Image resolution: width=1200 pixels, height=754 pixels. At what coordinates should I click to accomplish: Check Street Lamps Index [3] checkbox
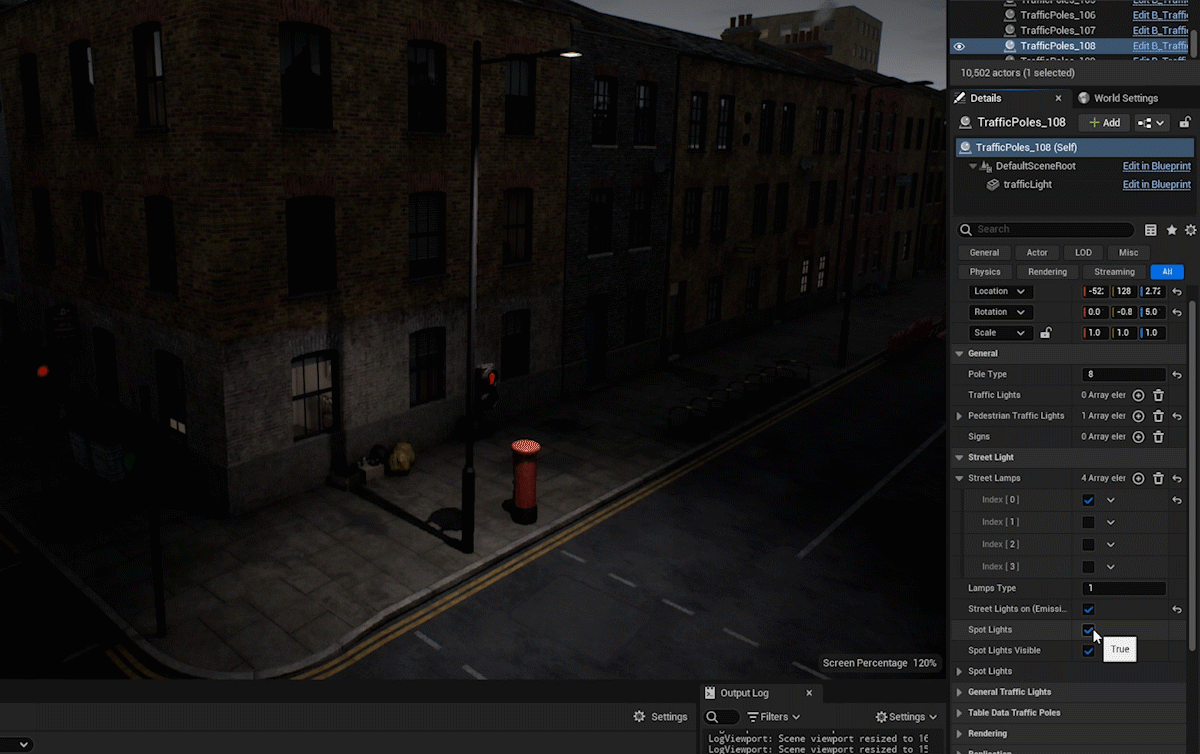coord(1088,566)
